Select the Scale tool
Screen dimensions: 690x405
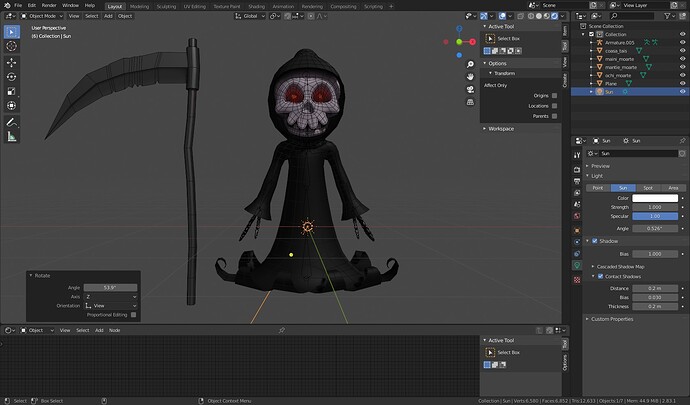(x=12, y=91)
